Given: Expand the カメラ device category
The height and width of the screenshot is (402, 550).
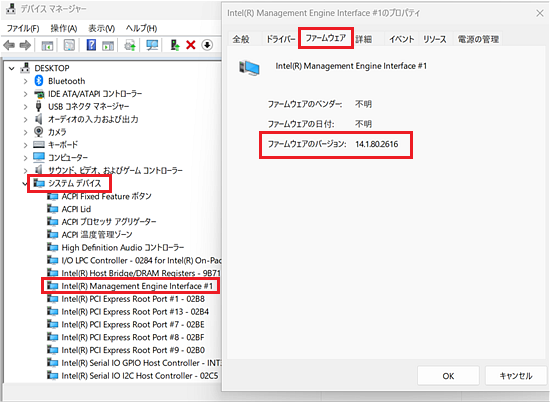Looking at the screenshot, I should click(x=25, y=132).
